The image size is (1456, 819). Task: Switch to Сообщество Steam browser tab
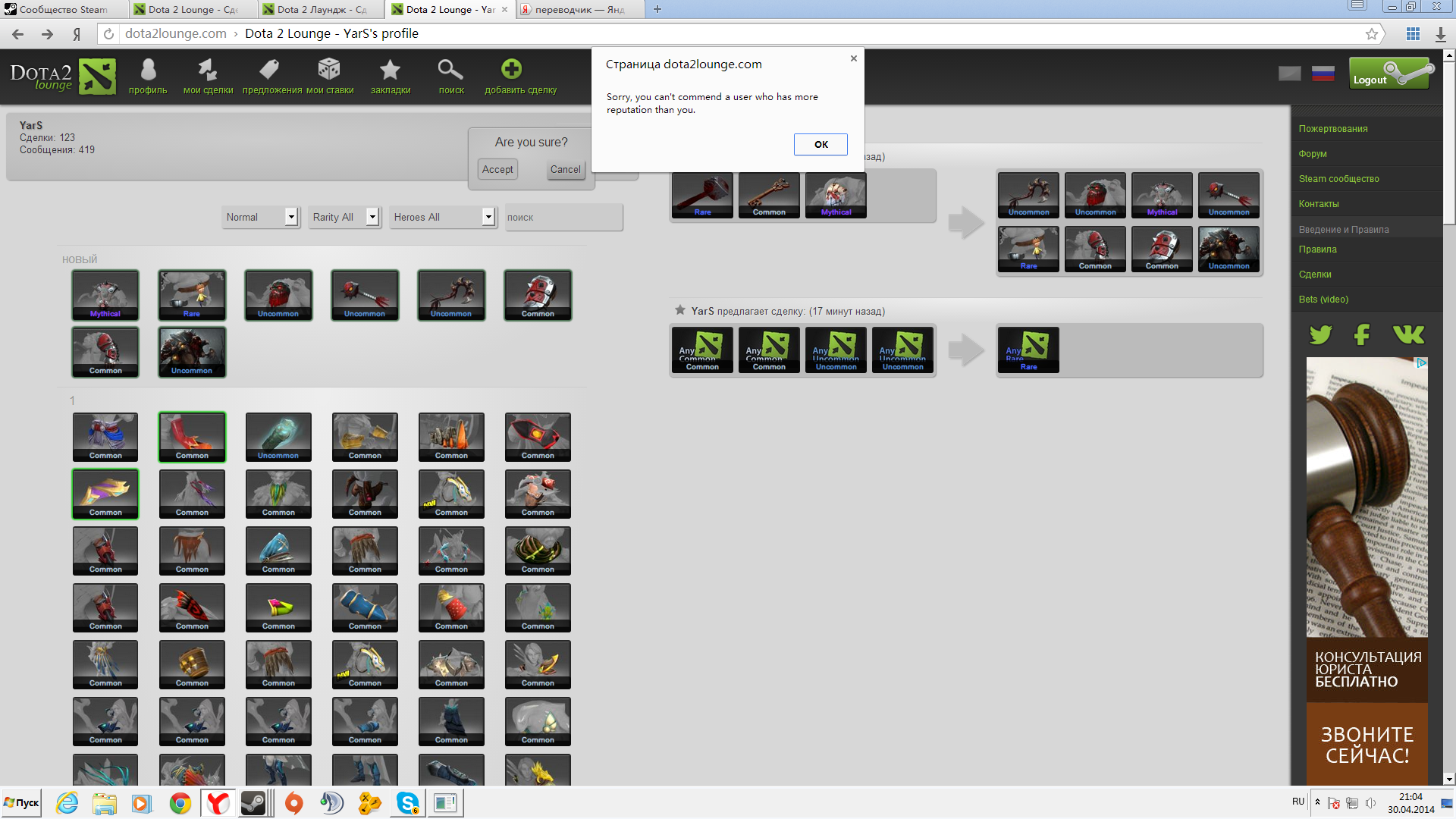coord(63,9)
